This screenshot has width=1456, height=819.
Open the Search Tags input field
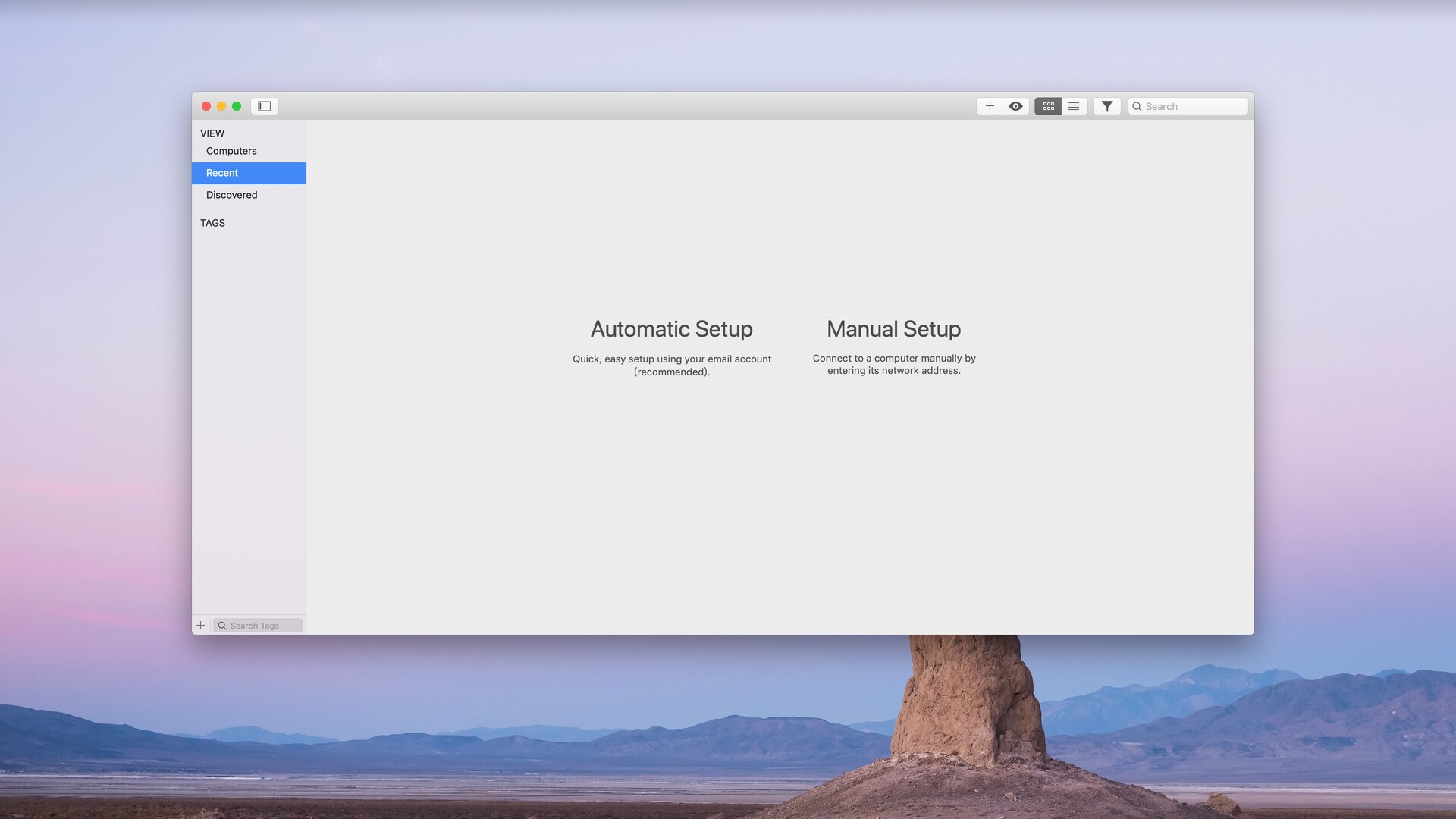point(259,625)
